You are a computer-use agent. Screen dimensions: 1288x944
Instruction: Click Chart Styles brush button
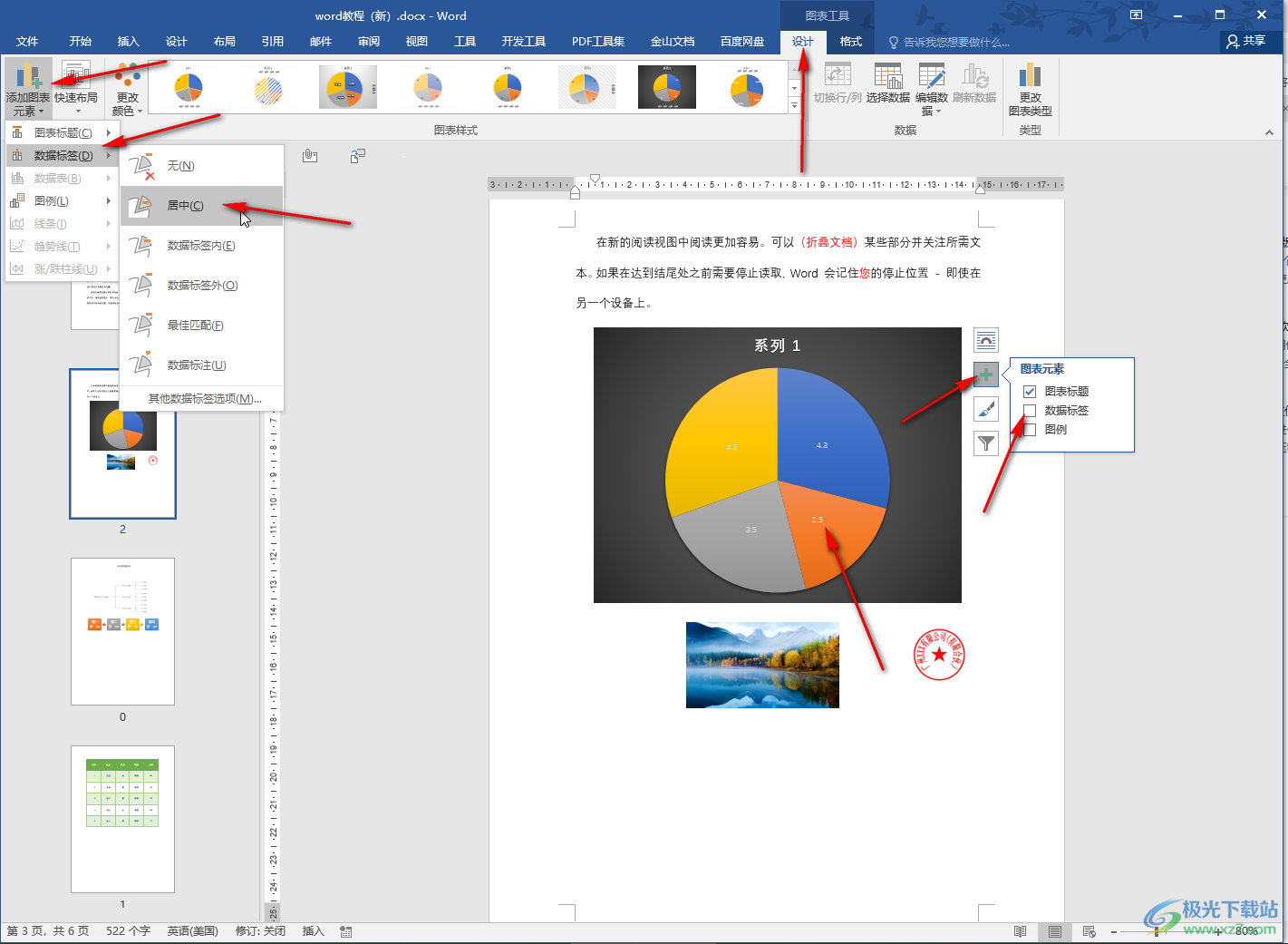click(x=986, y=409)
